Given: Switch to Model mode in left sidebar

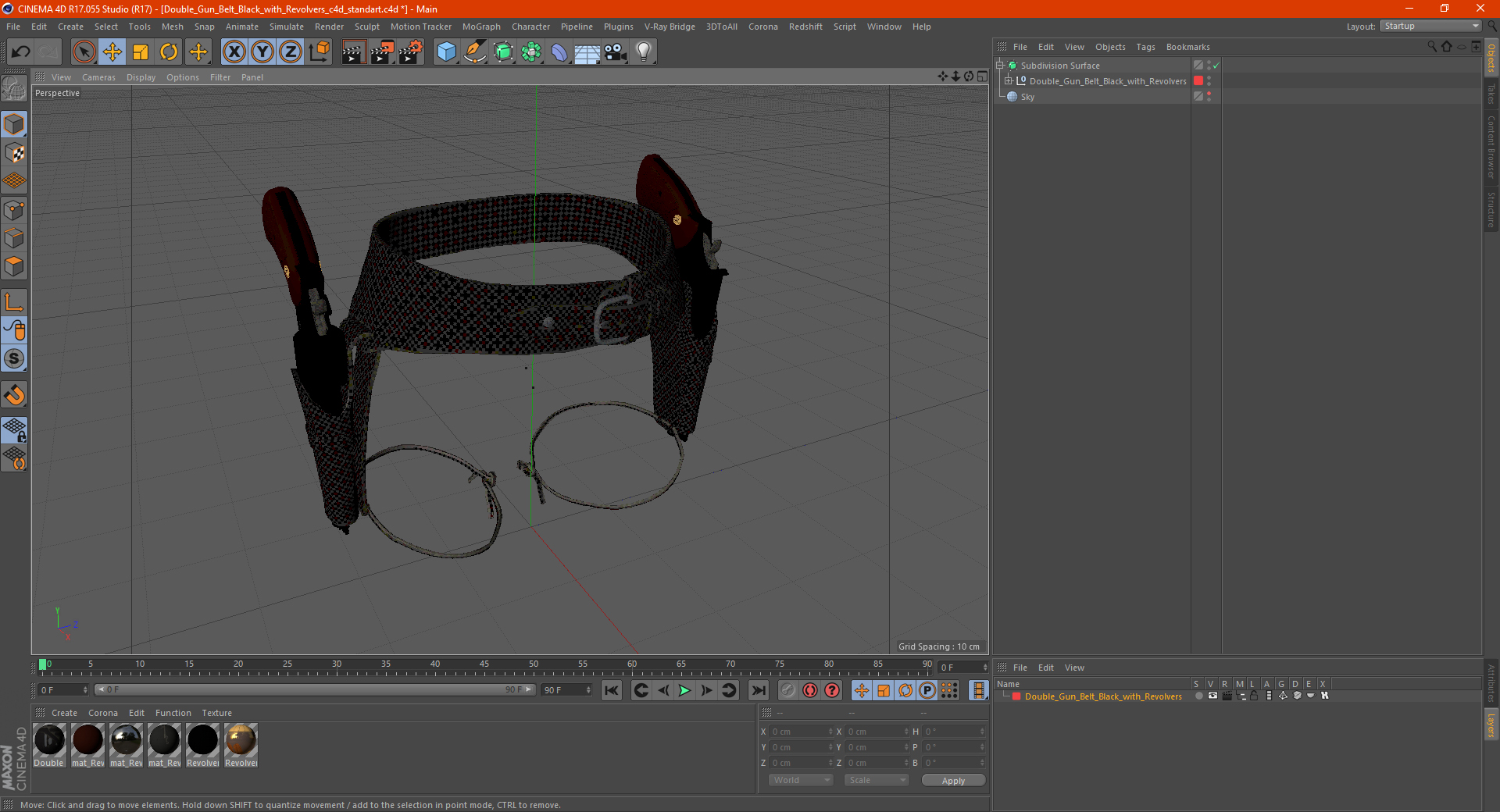Looking at the screenshot, I should (x=15, y=124).
